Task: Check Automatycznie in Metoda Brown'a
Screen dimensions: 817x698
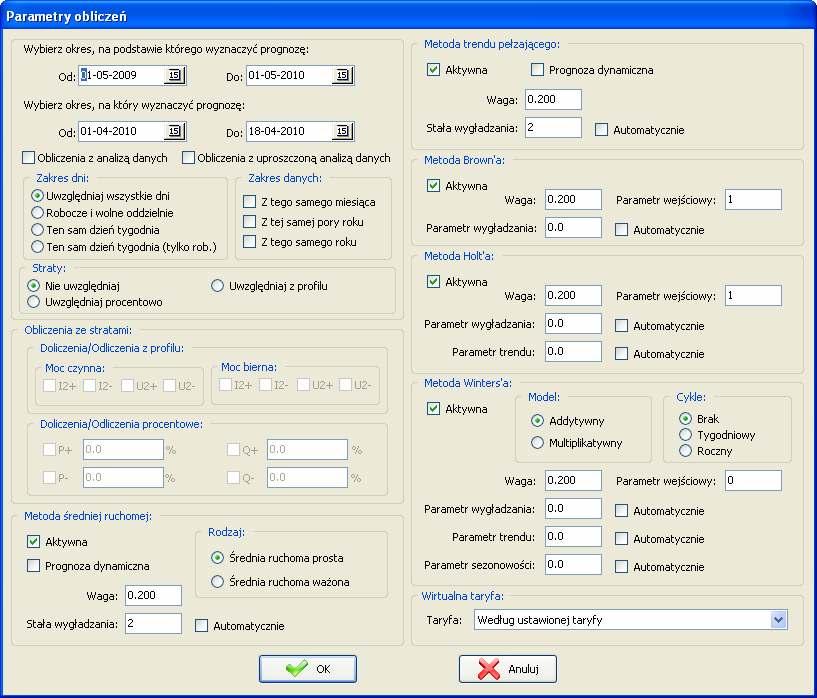Action: (621, 230)
